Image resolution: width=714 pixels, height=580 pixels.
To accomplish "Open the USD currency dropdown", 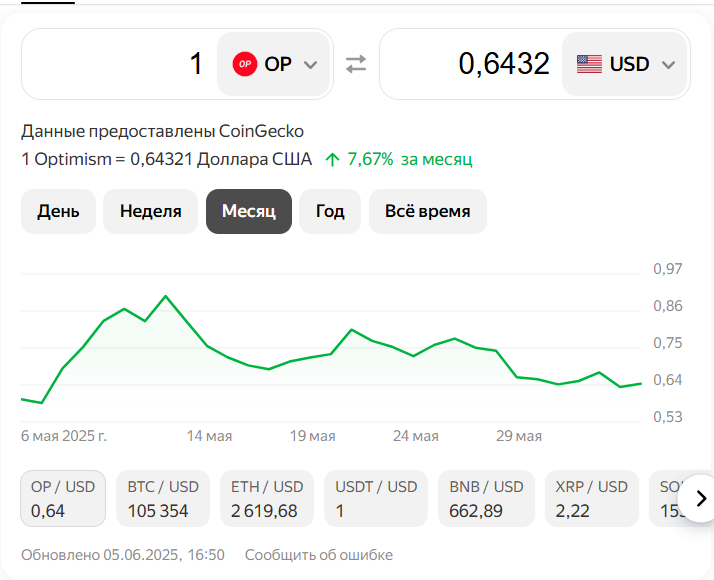I will click(624, 64).
